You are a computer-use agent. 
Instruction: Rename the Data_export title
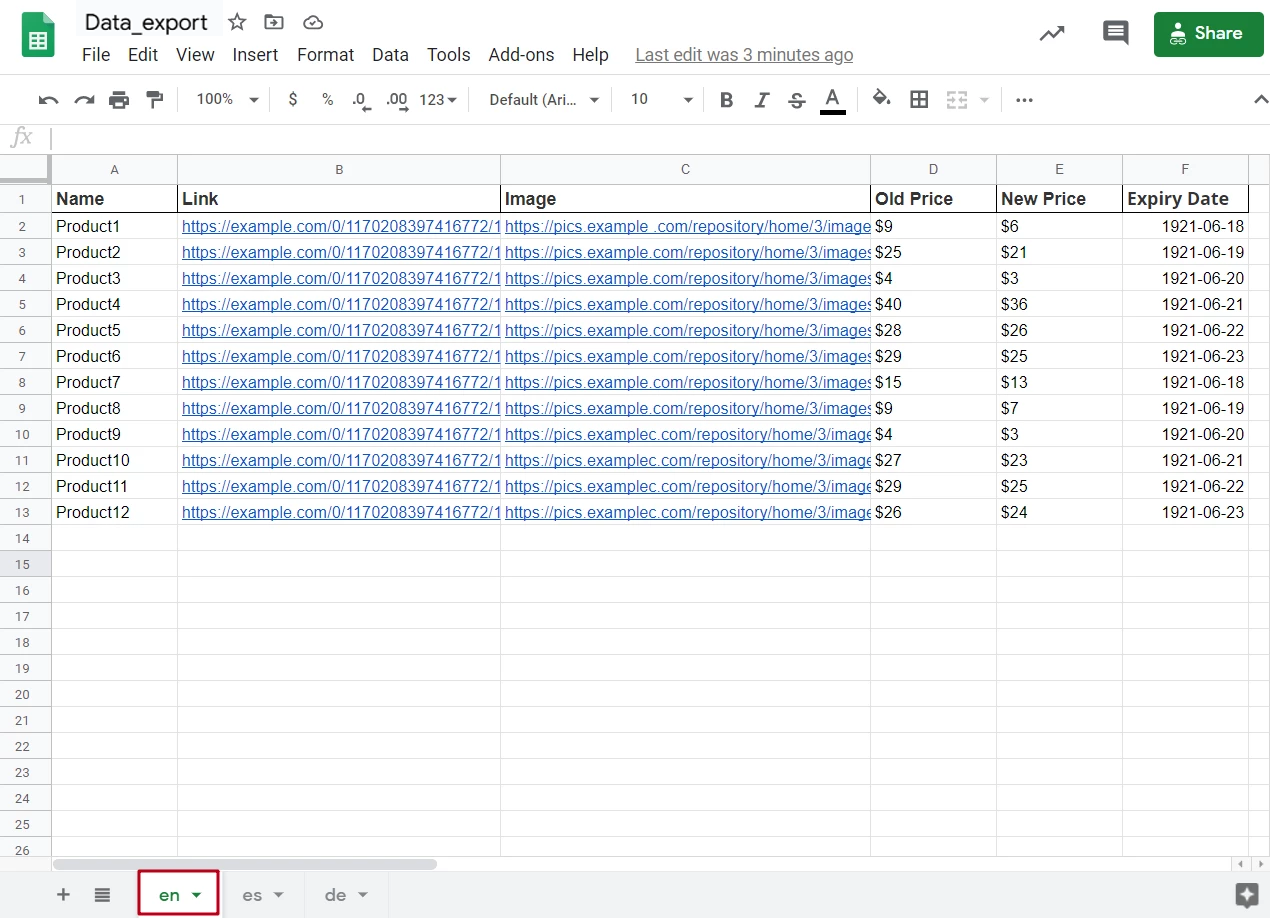tap(146, 22)
